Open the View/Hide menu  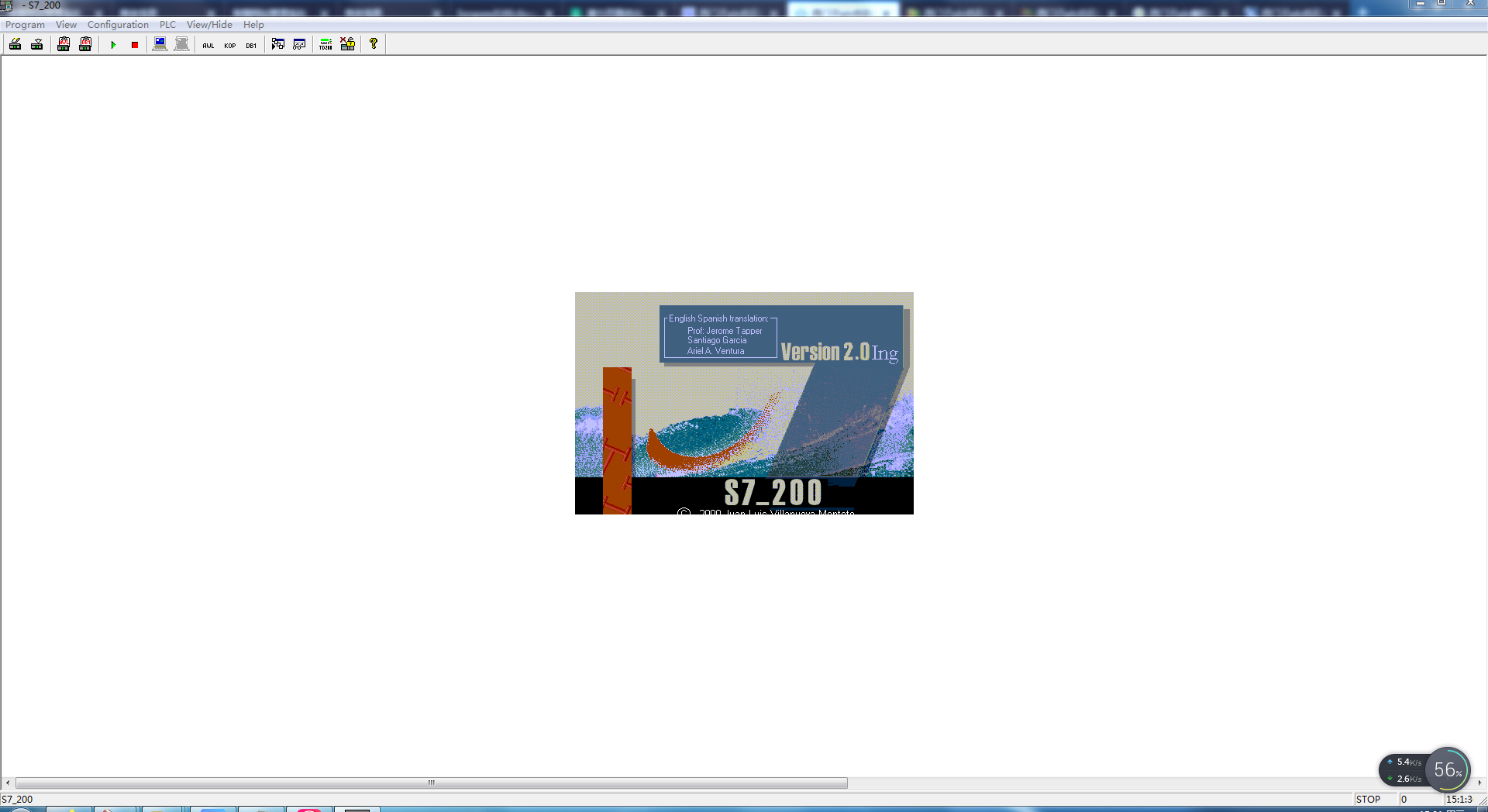point(209,25)
